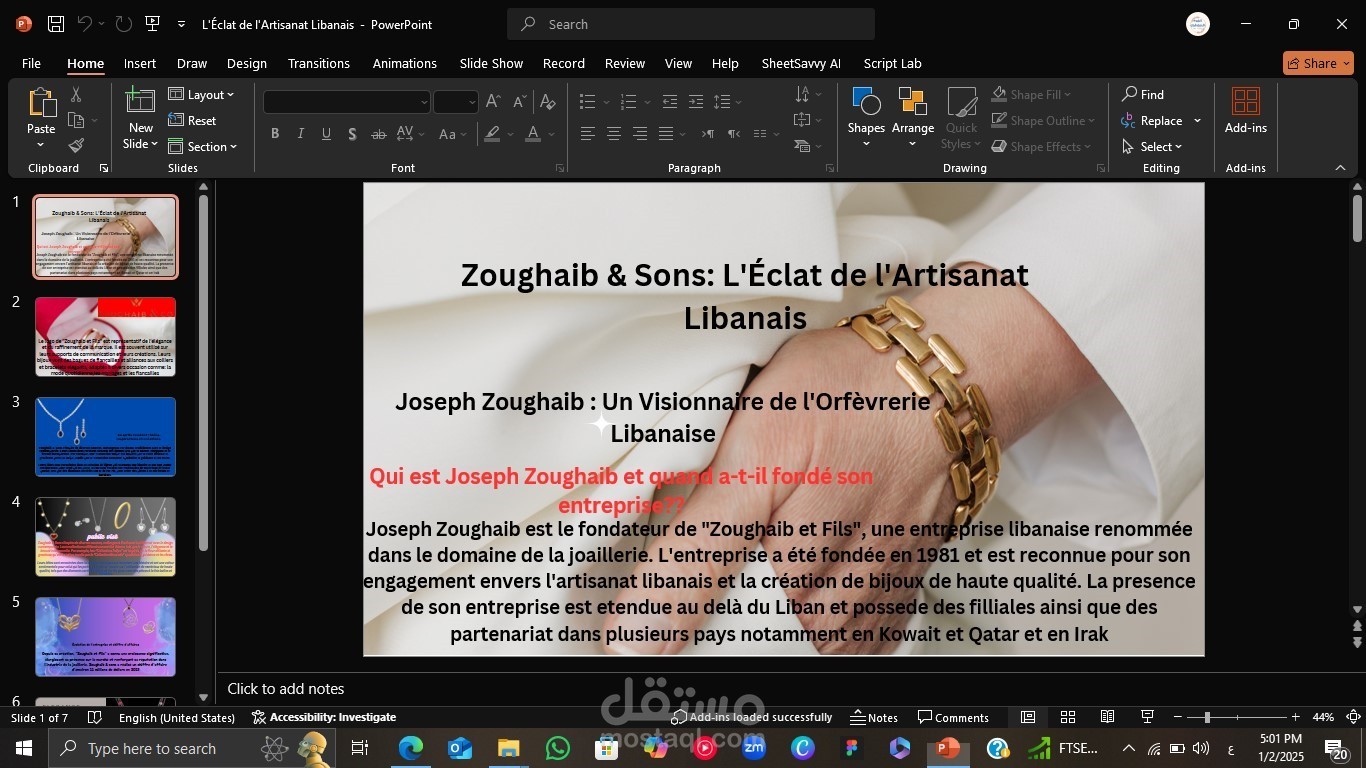Set right-to-left text direction

[x=734, y=134]
